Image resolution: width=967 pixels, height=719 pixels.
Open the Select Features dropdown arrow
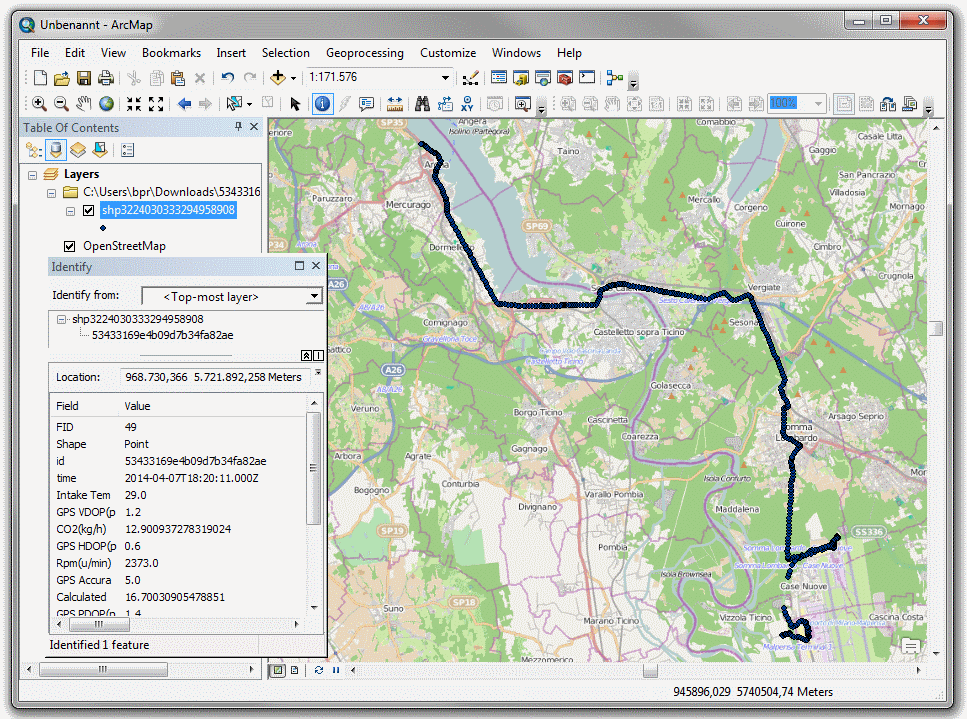[249, 104]
